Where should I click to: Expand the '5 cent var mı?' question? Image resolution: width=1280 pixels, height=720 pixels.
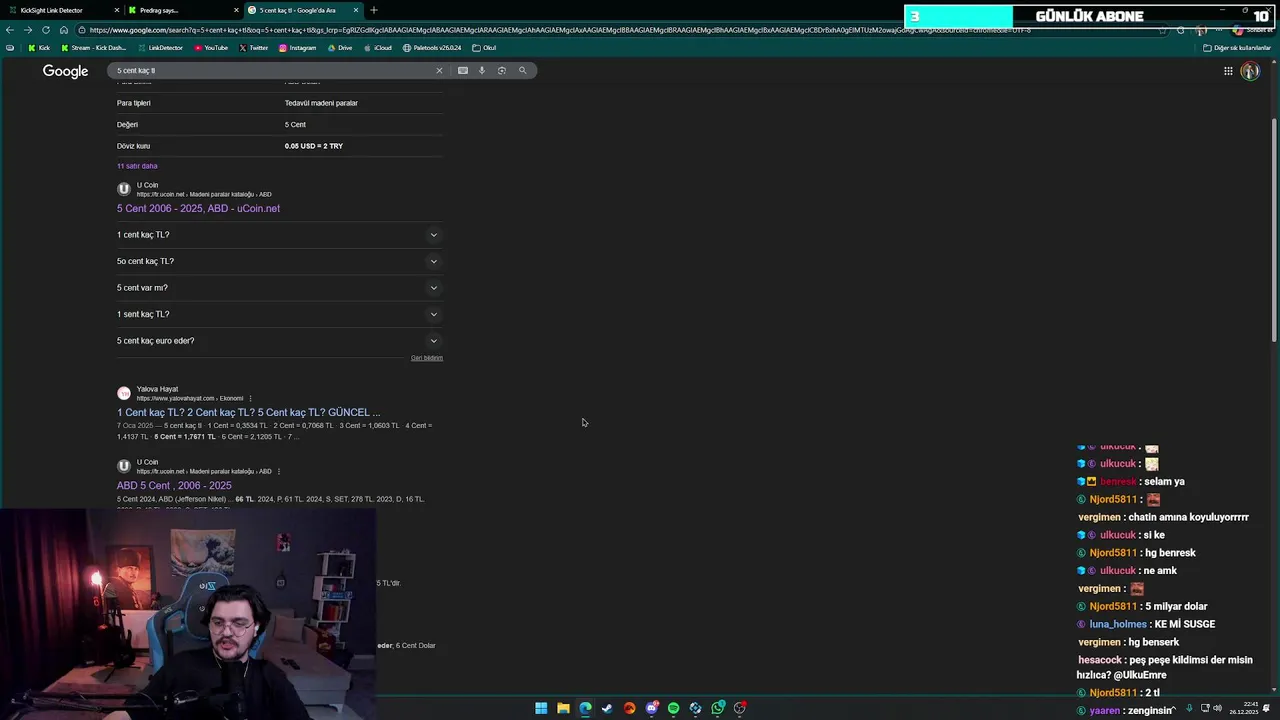tap(278, 288)
